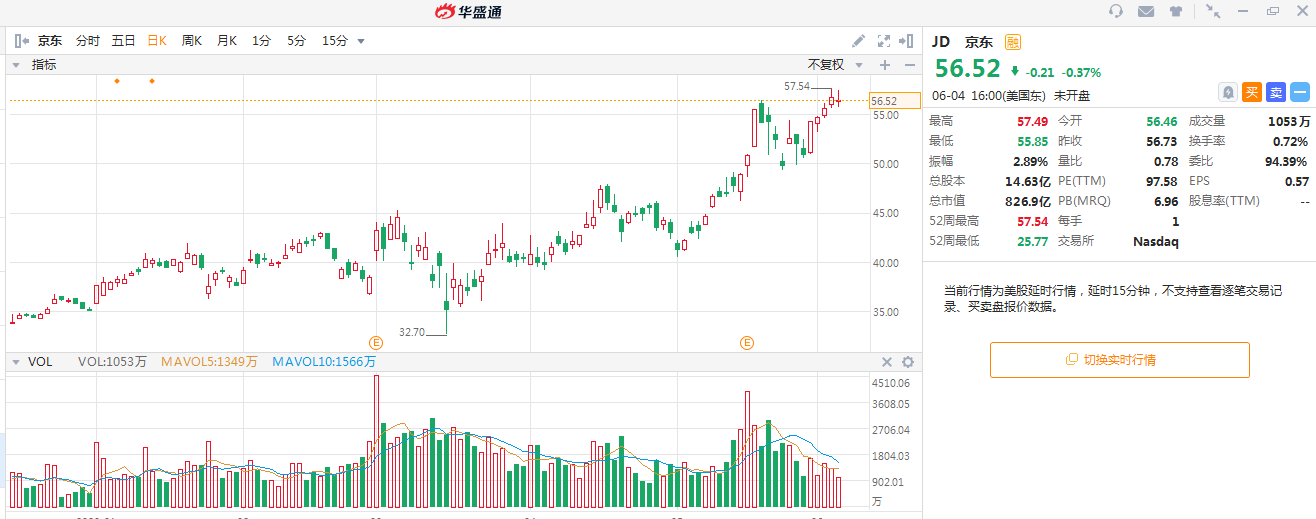Open the drawing pencil tool
The image size is (1316, 519).
pos(858,41)
